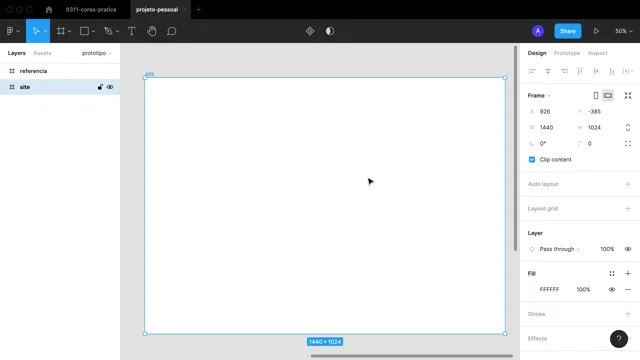Switch to the Assets tab
The height and width of the screenshot is (360, 640).
coord(42,53)
